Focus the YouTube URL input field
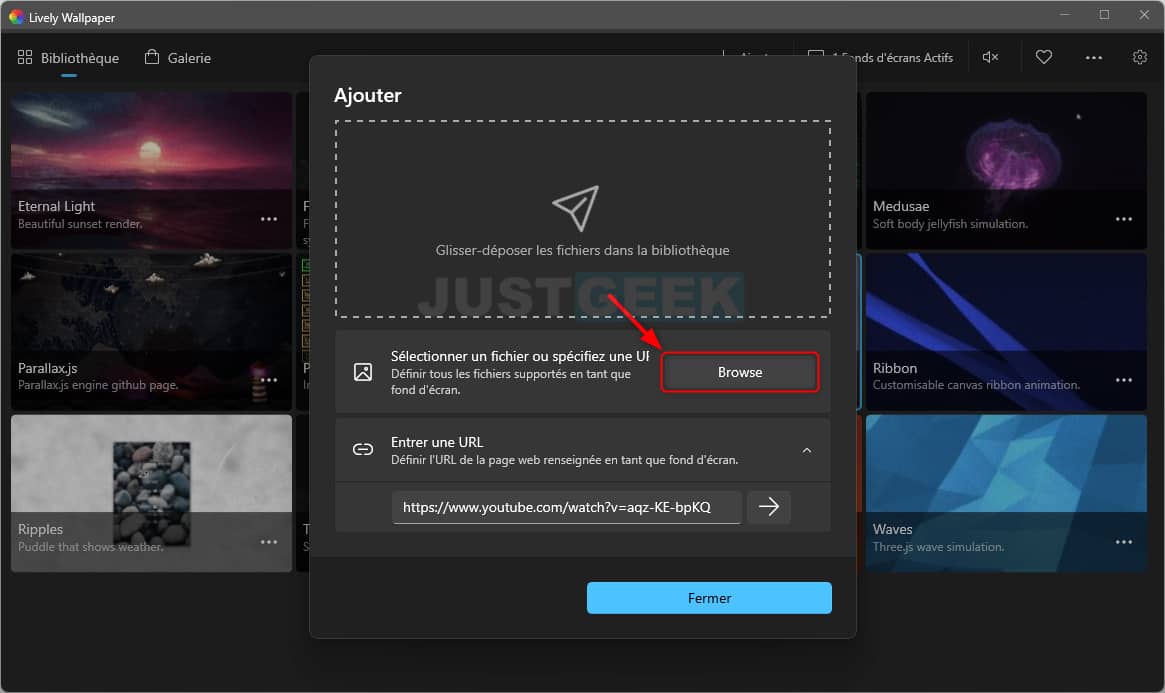This screenshot has width=1165, height=693. click(x=567, y=507)
